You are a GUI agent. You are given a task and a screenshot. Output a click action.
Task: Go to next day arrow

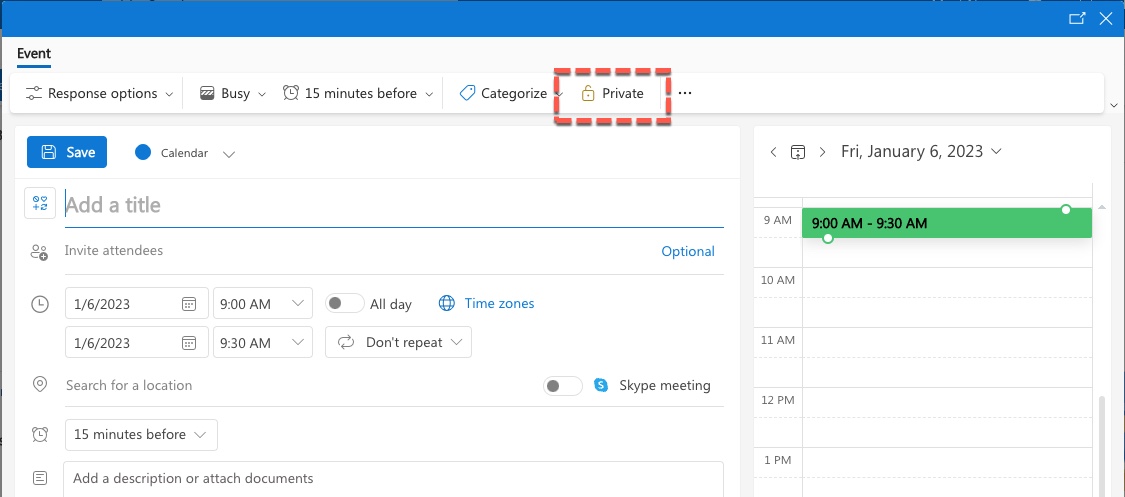click(x=822, y=152)
